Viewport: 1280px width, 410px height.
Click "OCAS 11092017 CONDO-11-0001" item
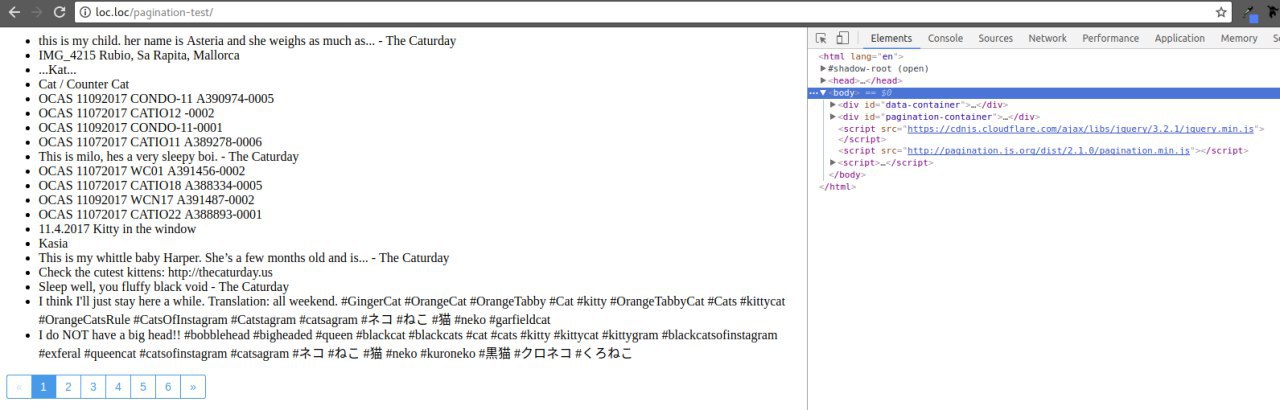(x=131, y=128)
